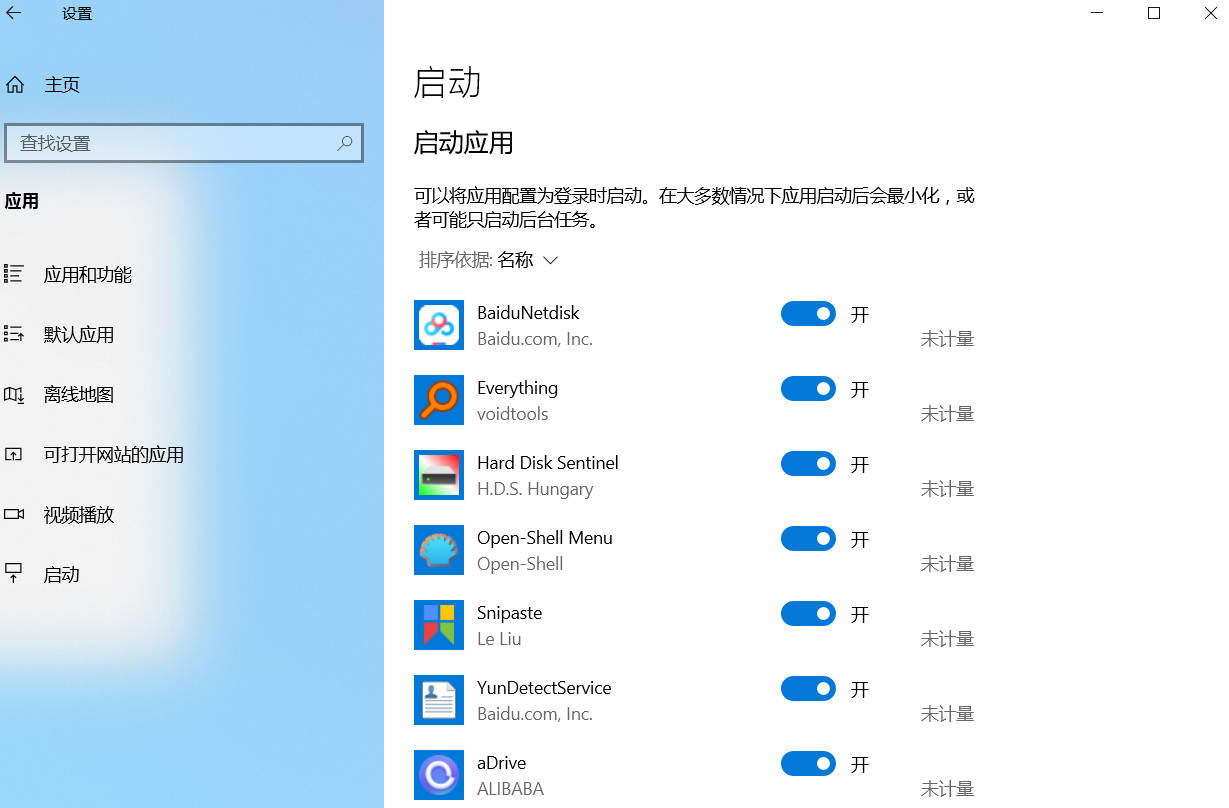Viewport: 1229px width, 808px height.
Task: Maximize the Settings window
Action: tap(1154, 14)
